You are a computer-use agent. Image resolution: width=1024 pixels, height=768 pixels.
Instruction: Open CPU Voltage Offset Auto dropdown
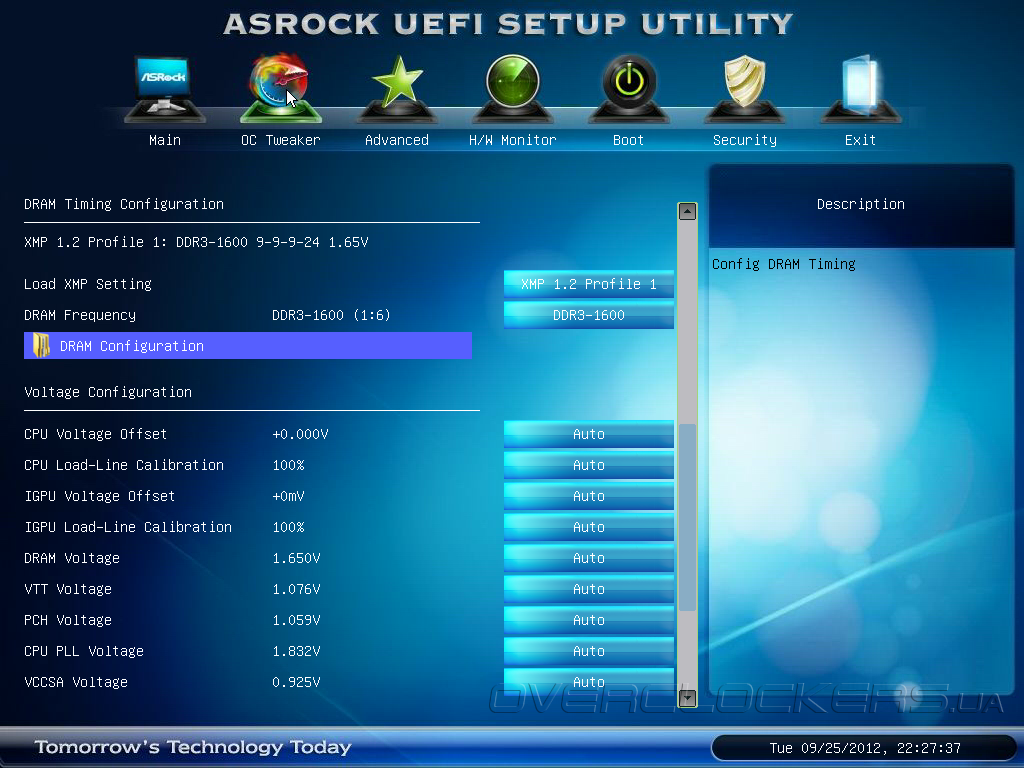click(588, 434)
